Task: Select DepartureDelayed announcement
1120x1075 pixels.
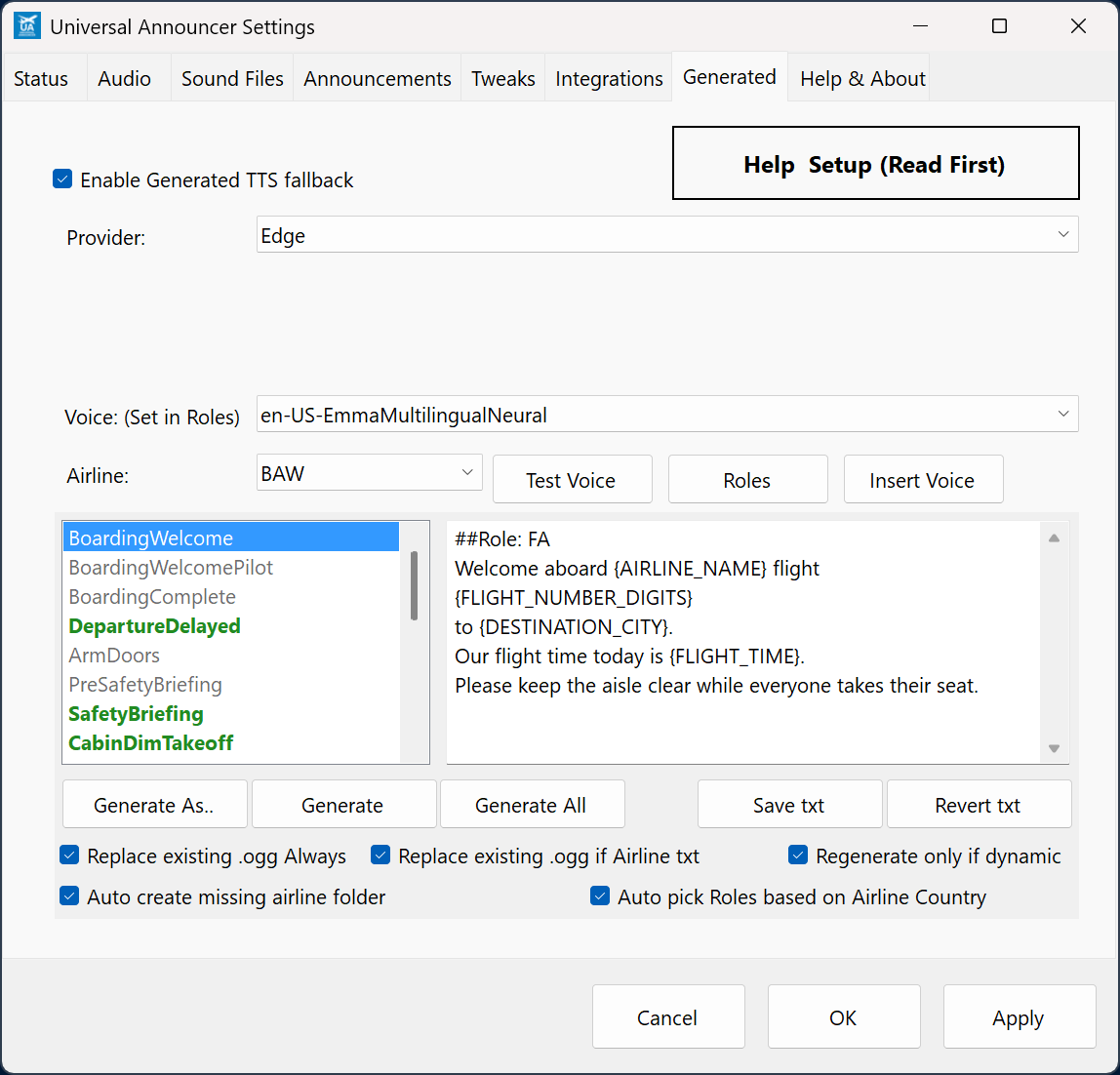Action: (231, 625)
